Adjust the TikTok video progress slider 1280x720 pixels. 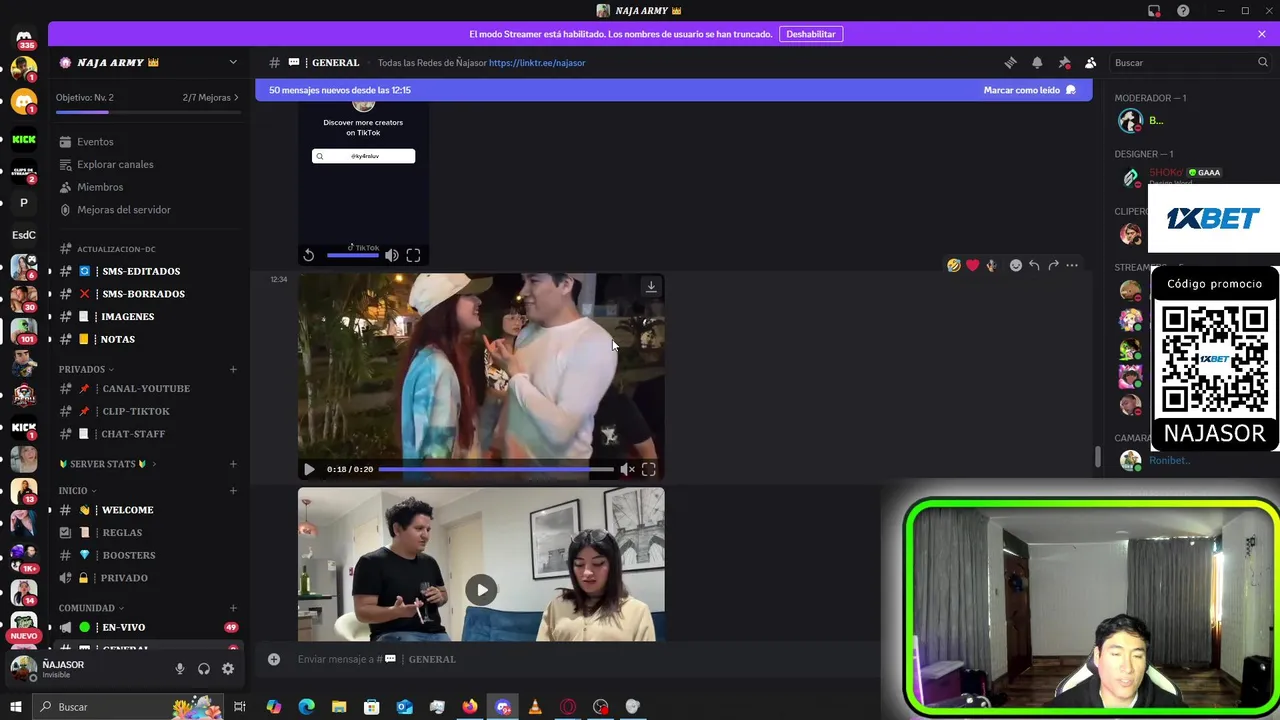[x=352, y=255]
